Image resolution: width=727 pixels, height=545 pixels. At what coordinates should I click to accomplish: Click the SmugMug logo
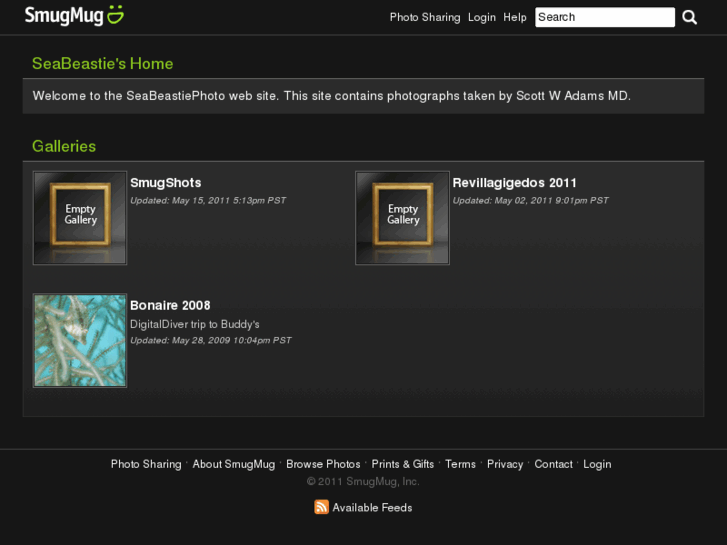tap(74, 16)
